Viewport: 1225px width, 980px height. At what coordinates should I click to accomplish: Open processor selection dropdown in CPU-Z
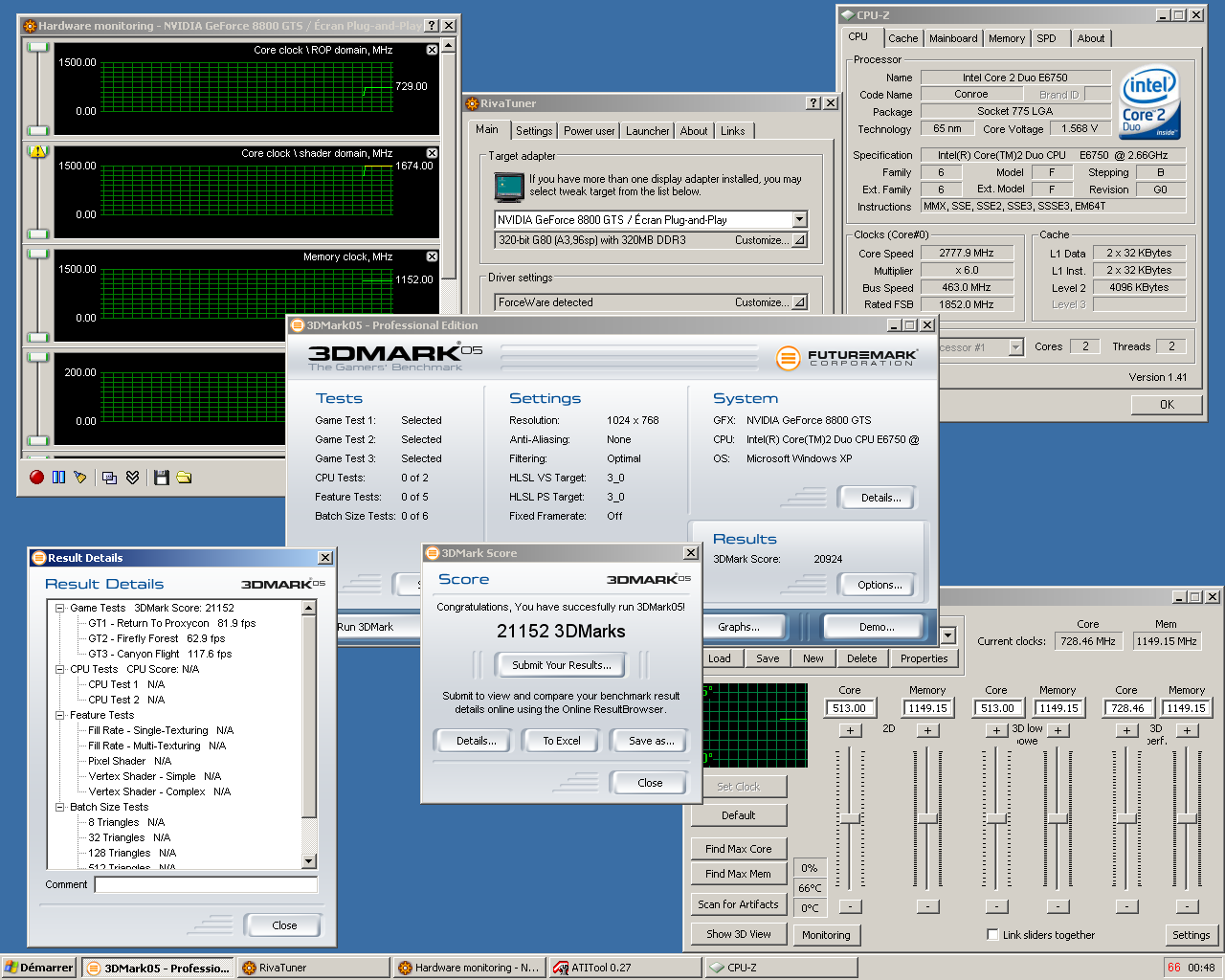1015,347
